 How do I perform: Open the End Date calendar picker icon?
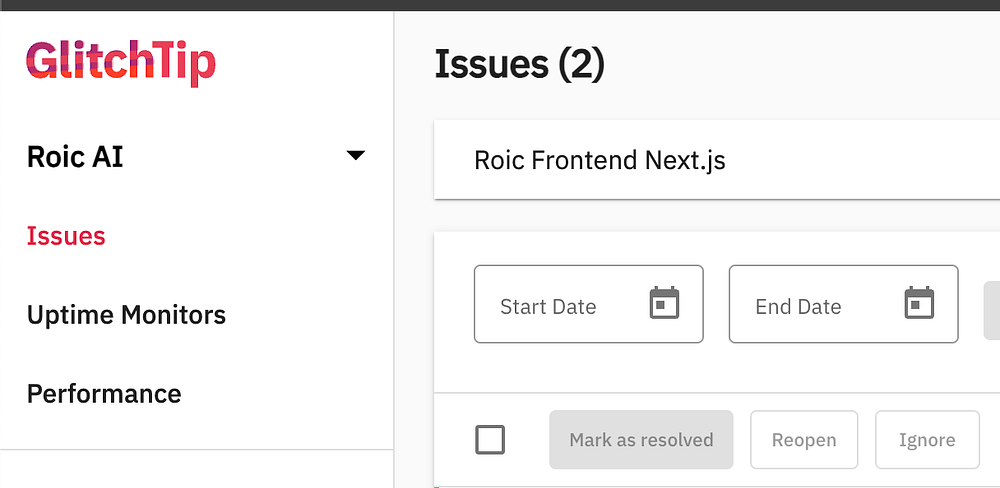(x=918, y=303)
